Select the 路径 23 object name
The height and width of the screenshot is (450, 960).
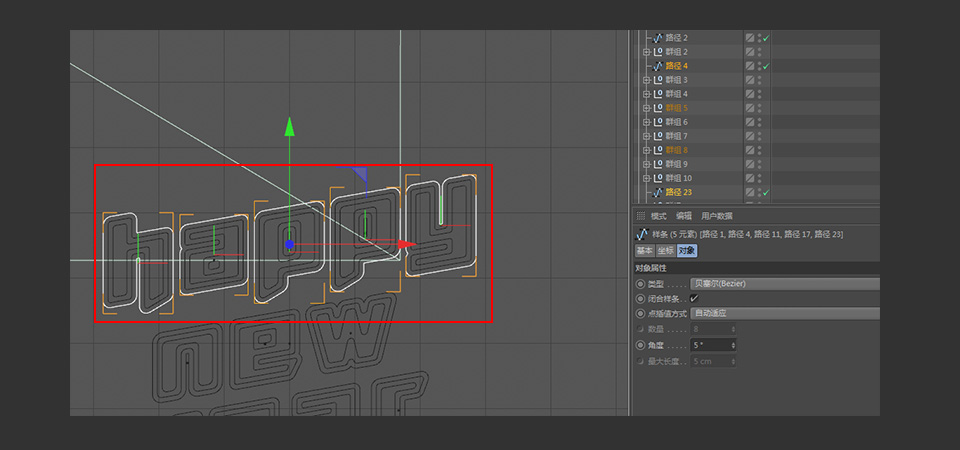(x=679, y=193)
